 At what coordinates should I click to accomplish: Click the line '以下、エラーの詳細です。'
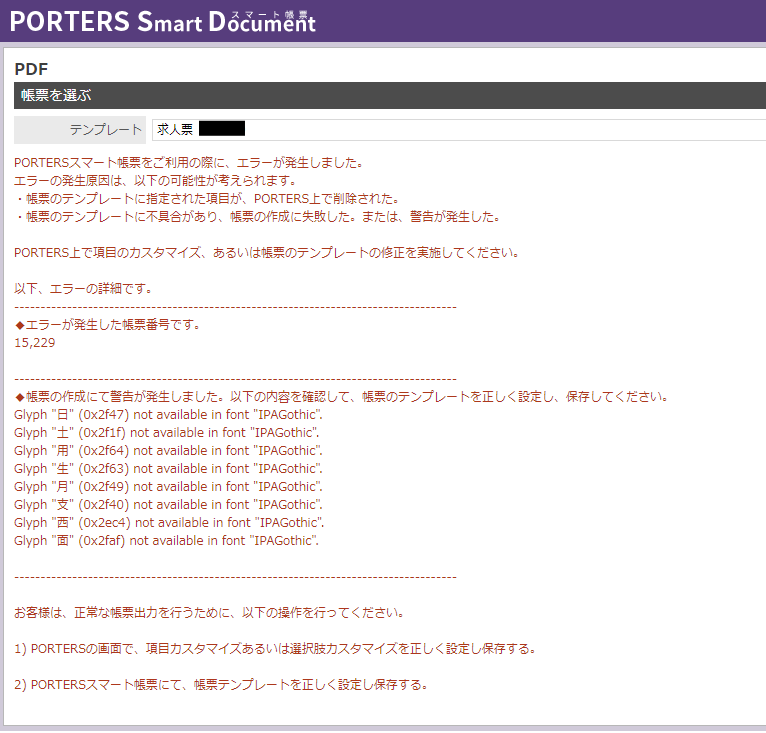pyautogui.click(x=83, y=289)
